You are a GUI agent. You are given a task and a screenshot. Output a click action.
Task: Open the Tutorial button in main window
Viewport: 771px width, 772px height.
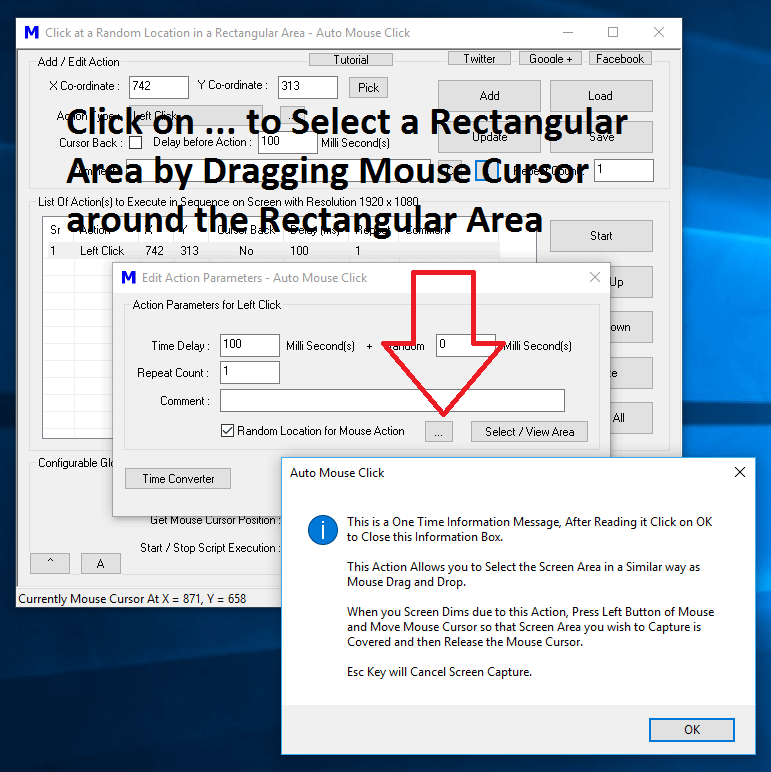pos(351,60)
